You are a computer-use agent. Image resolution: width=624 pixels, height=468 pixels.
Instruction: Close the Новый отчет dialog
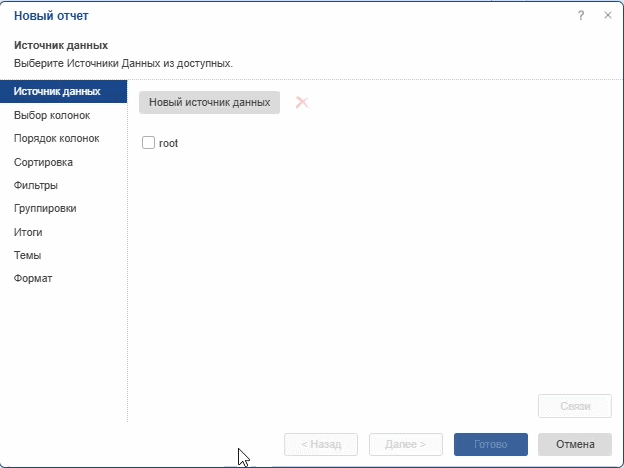(x=607, y=16)
